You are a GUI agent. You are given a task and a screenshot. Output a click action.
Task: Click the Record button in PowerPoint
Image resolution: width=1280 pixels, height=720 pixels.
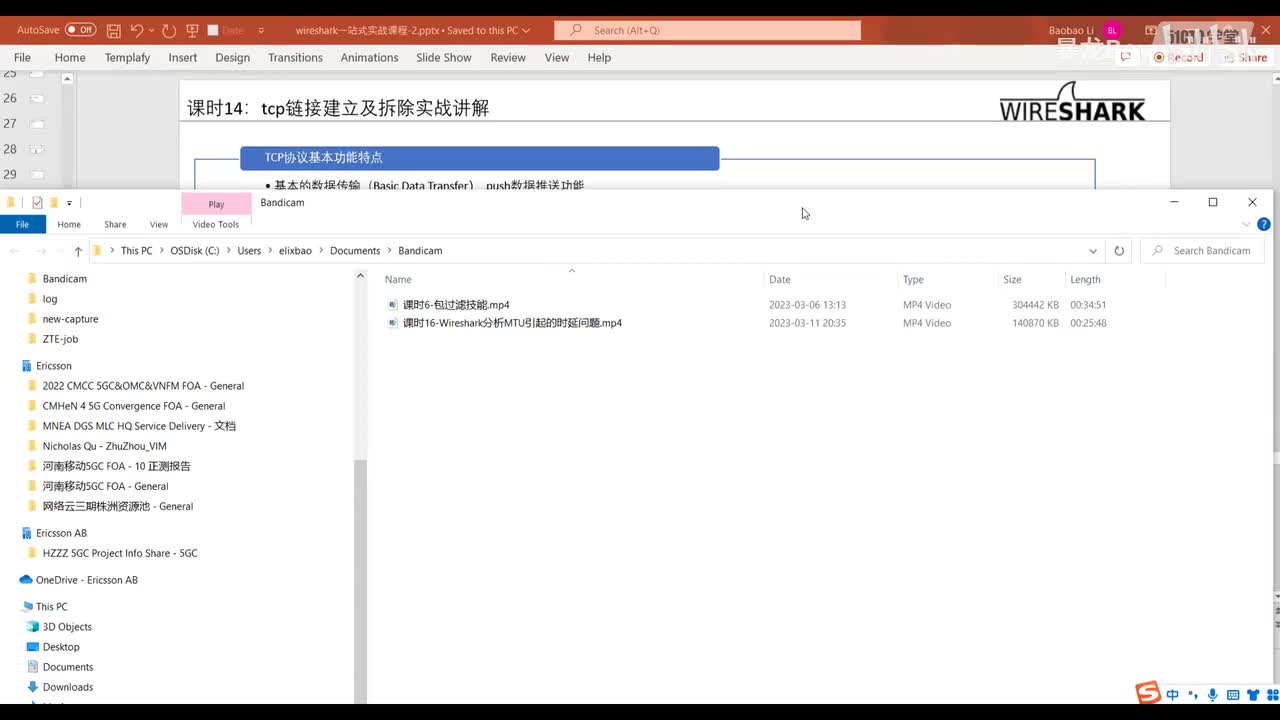[x=1180, y=57]
